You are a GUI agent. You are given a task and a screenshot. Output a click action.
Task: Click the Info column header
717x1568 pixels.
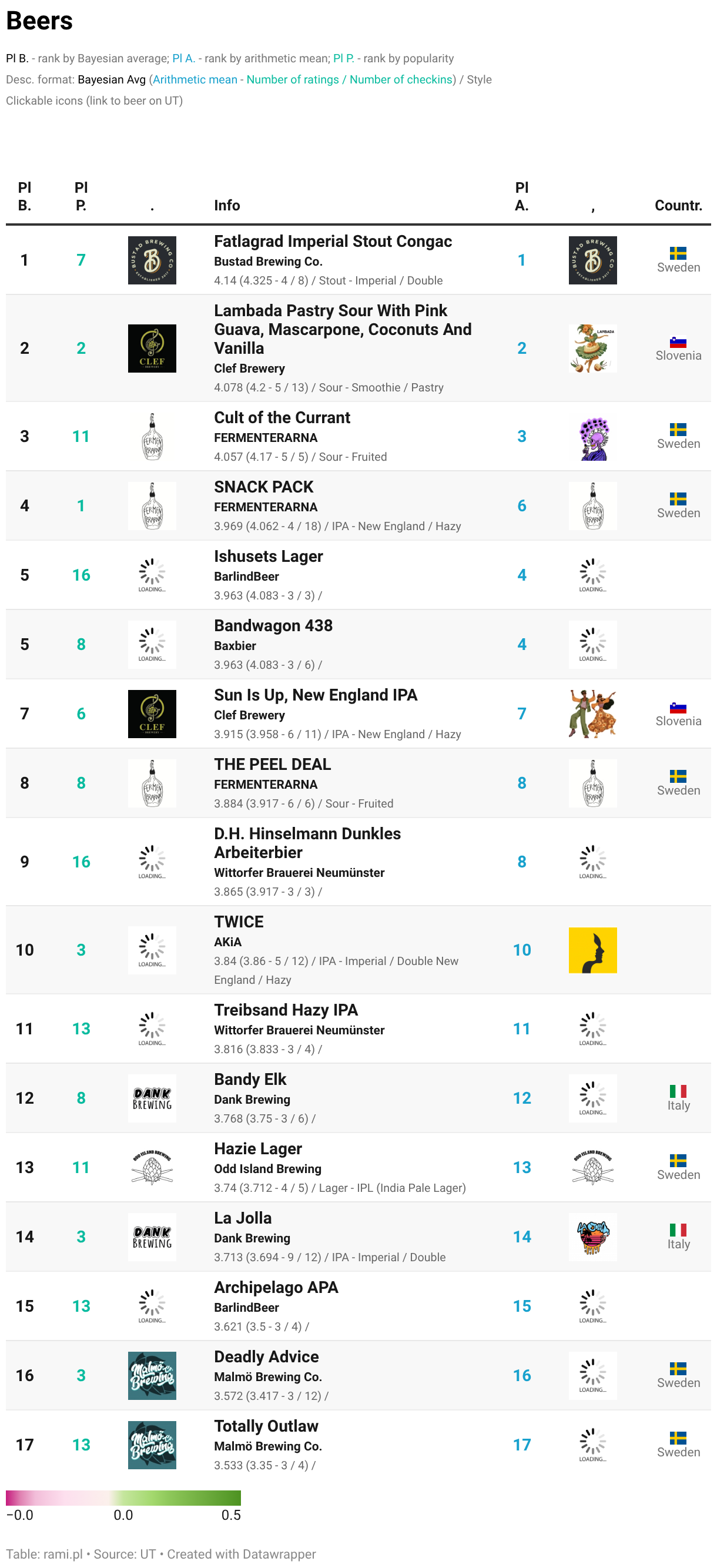[227, 205]
